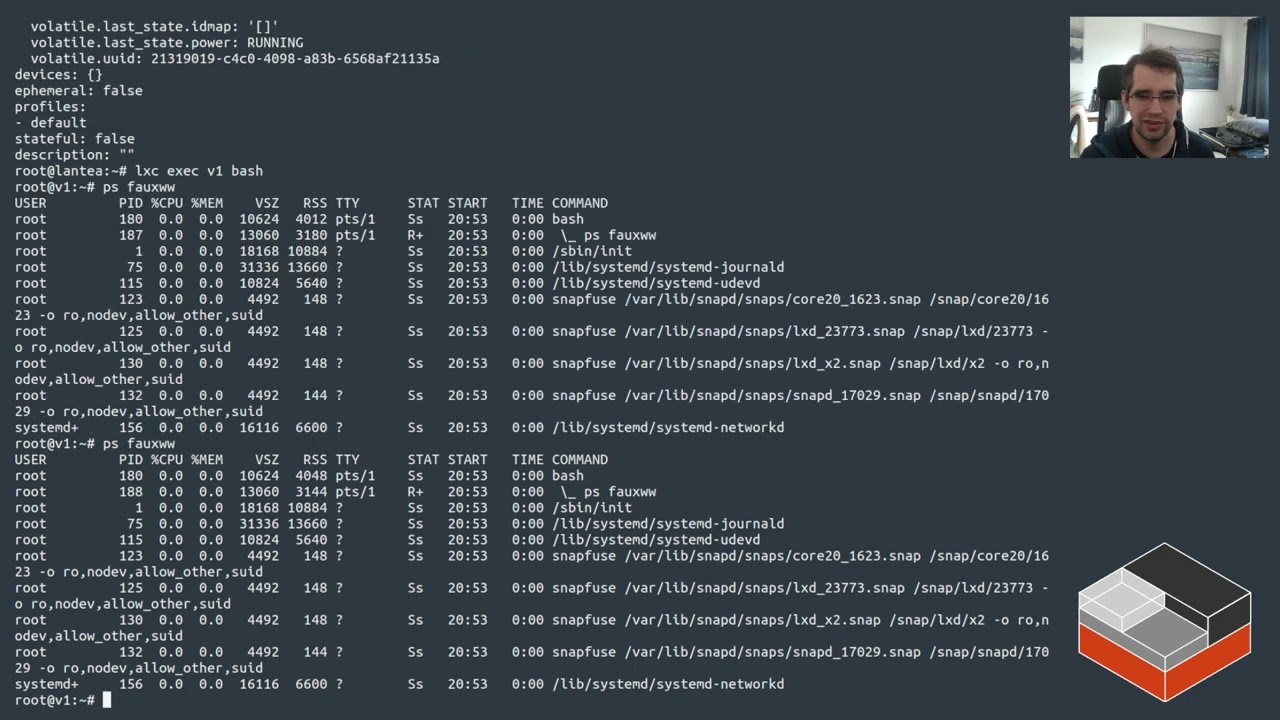
Task: Click the terminal cursor at the last prompt
Action: pos(107,700)
